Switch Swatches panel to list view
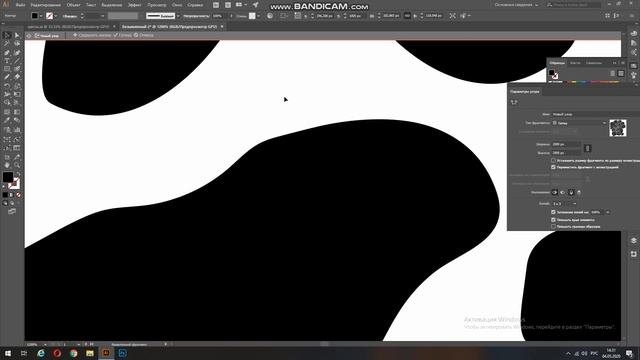Screen dimensions: 640x360 pos(612,73)
